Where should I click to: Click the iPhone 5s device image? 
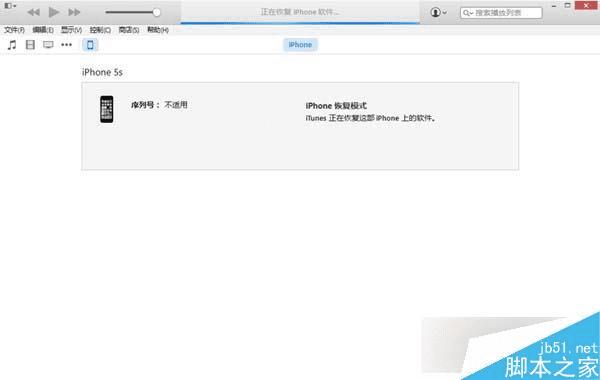[x=107, y=109]
